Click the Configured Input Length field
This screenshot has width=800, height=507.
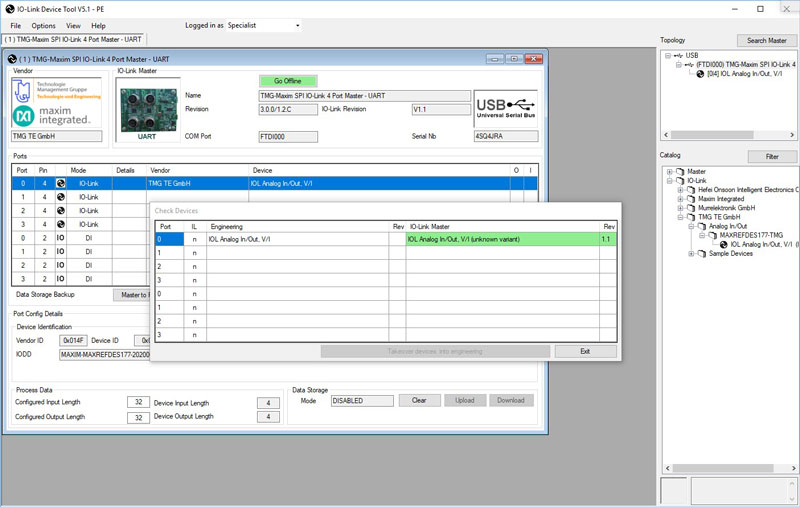[x=138, y=402]
